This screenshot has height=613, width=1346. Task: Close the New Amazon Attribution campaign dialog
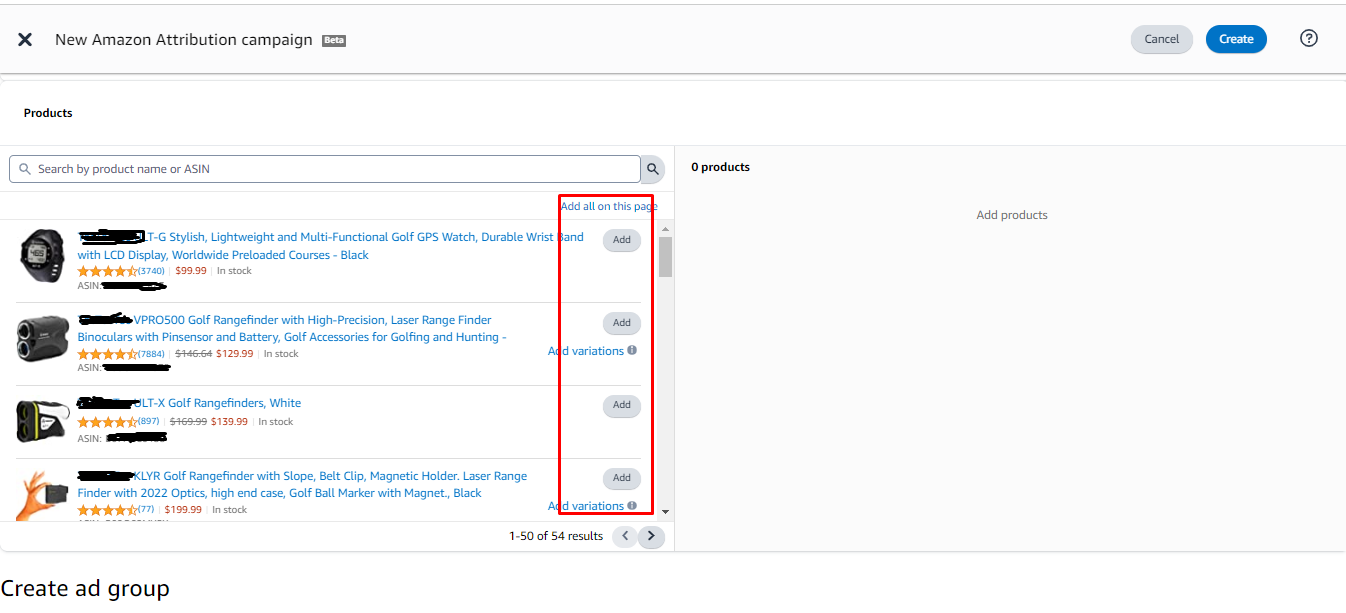click(x=25, y=39)
